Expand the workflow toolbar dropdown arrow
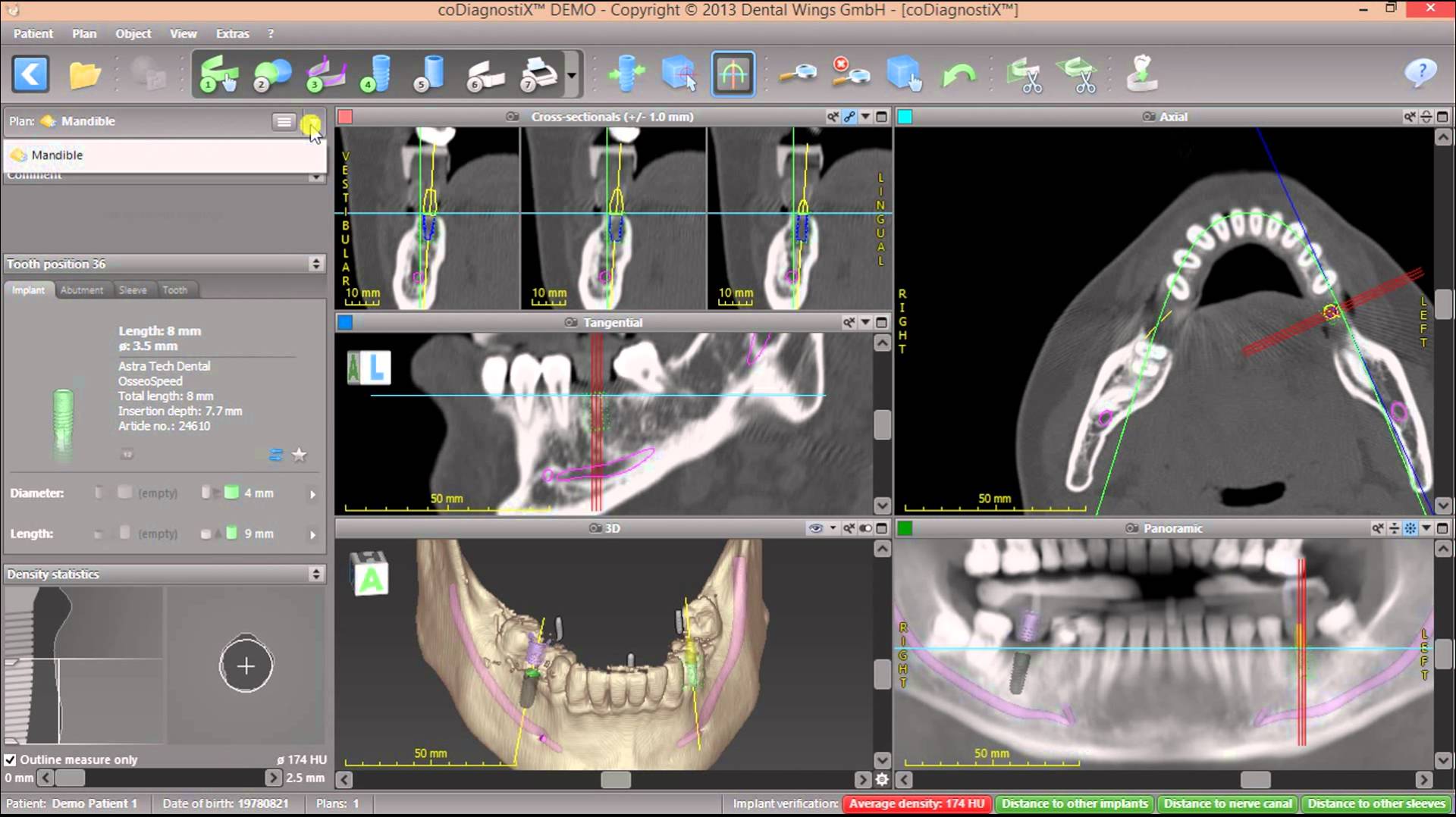 coord(572,75)
